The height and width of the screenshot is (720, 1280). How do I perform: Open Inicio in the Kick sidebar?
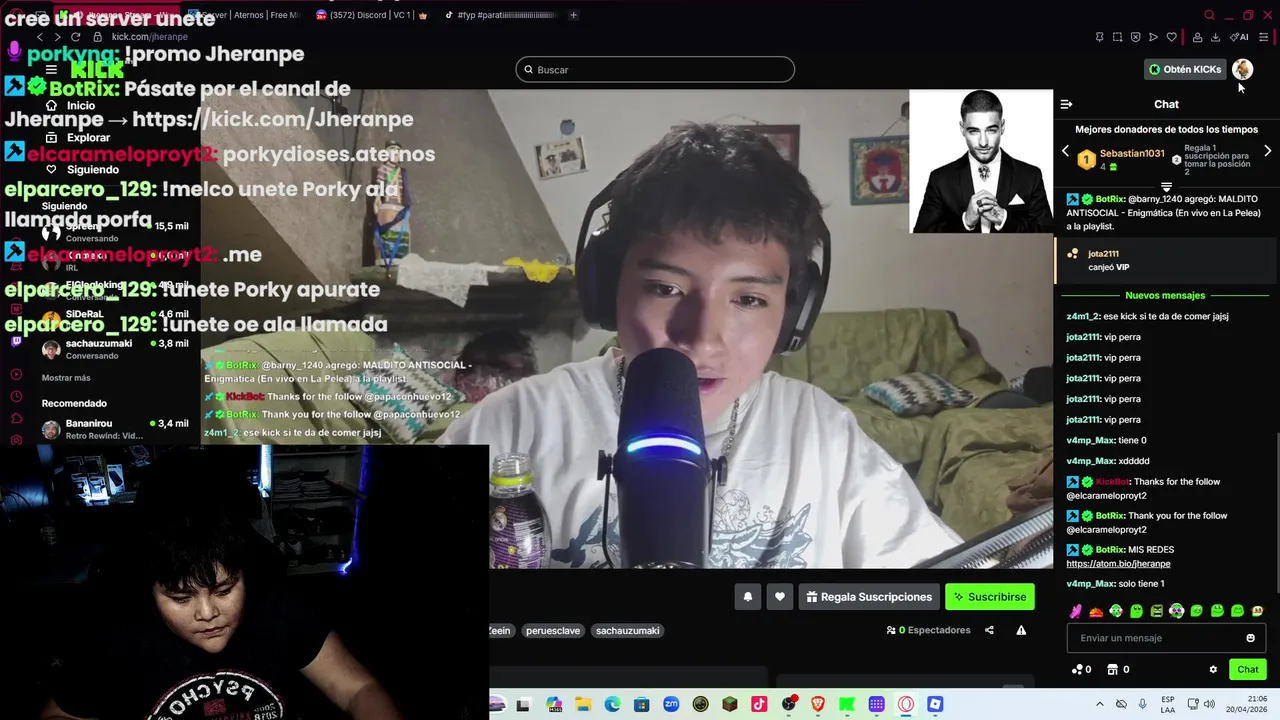70,105
